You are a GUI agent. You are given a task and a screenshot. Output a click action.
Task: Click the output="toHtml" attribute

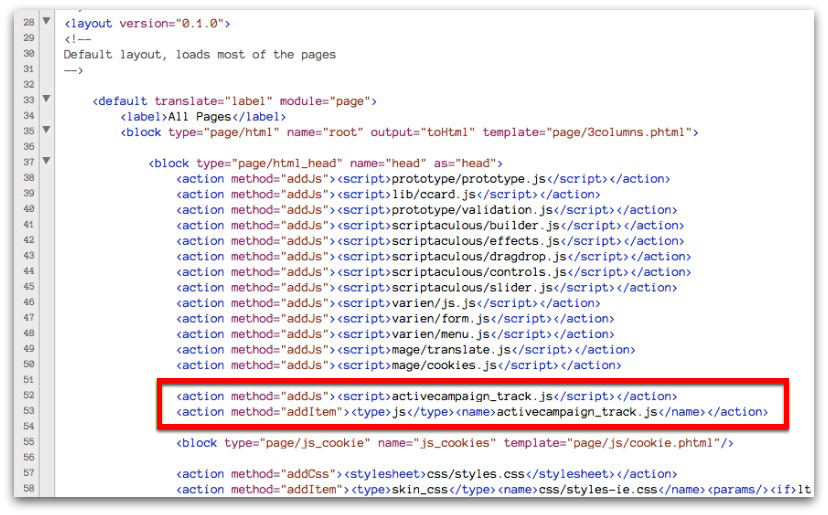tap(422, 132)
